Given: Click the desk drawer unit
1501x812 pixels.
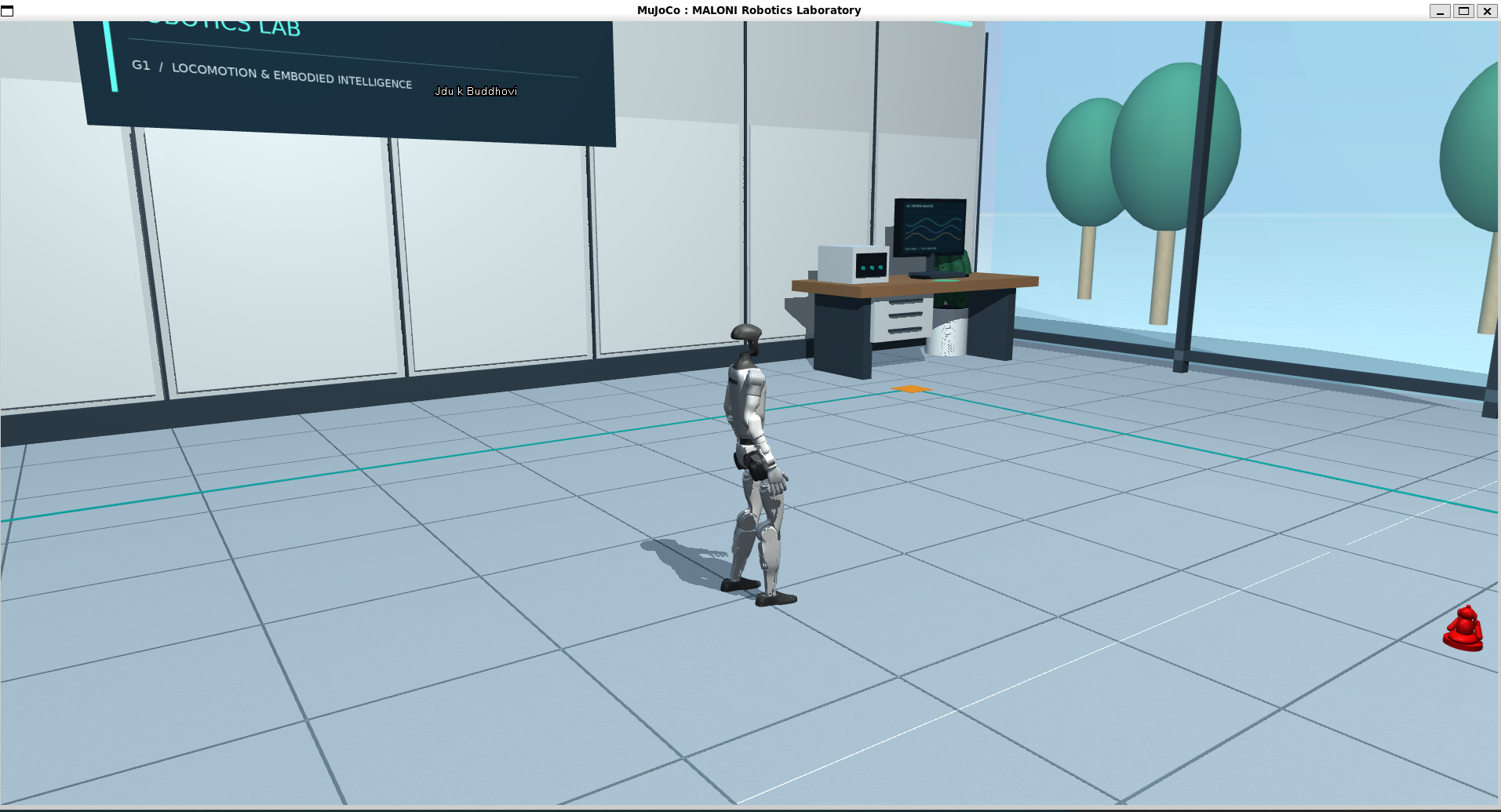Looking at the screenshot, I should click(x=902, y=319).
